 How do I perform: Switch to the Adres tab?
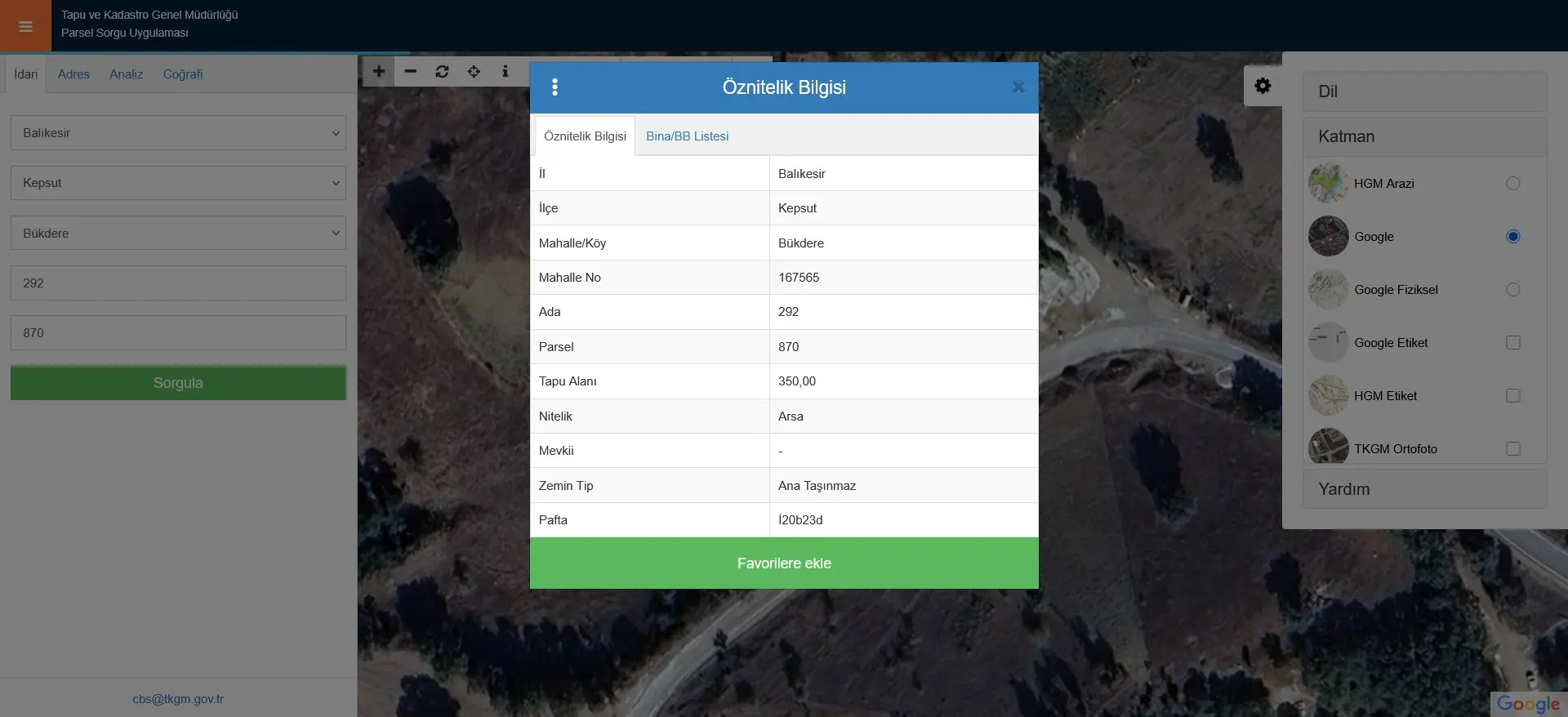tap(73, 74)
